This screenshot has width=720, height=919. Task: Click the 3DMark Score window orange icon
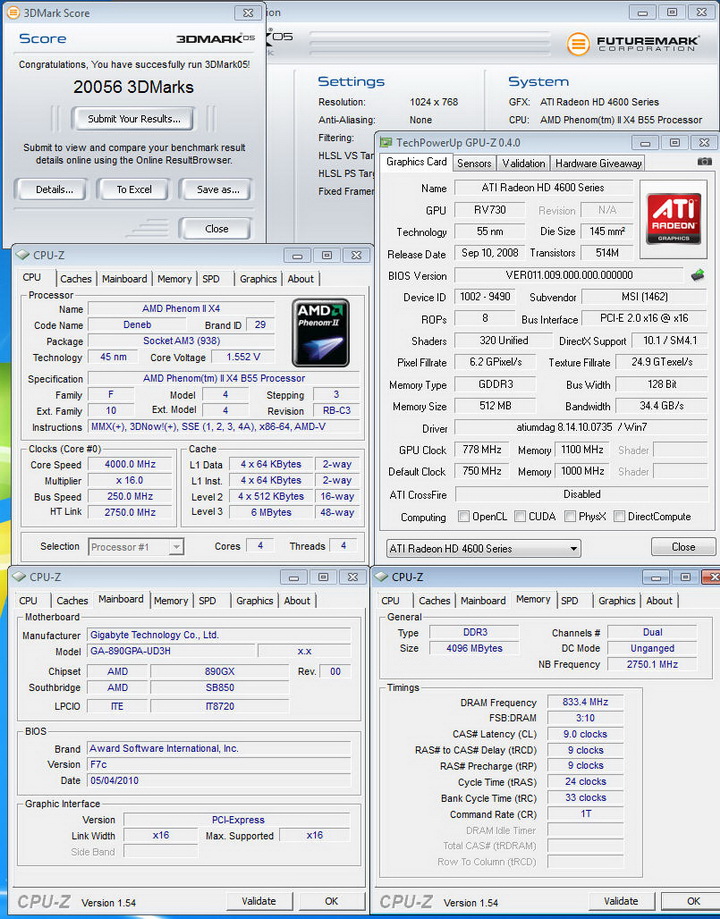click(x=13, y=12)
